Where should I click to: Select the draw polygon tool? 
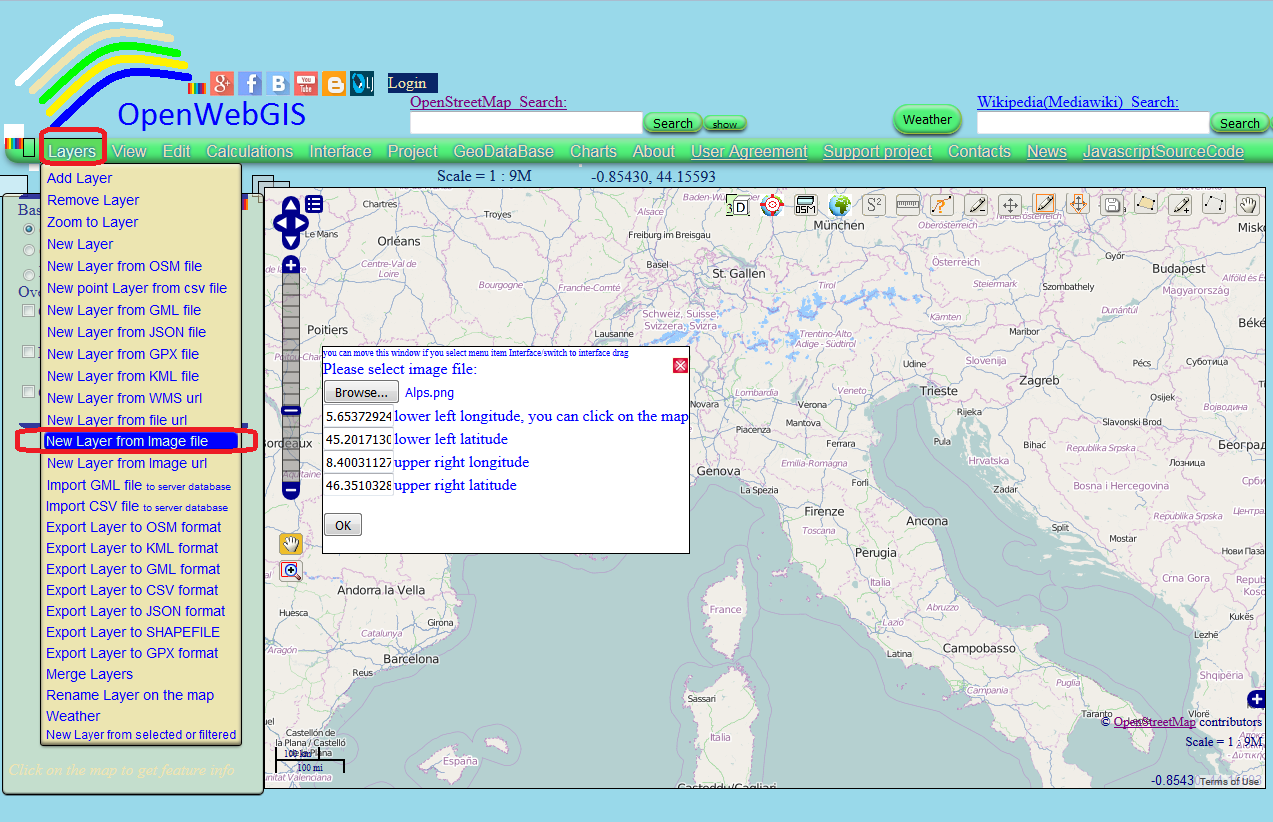point(1146,205)
